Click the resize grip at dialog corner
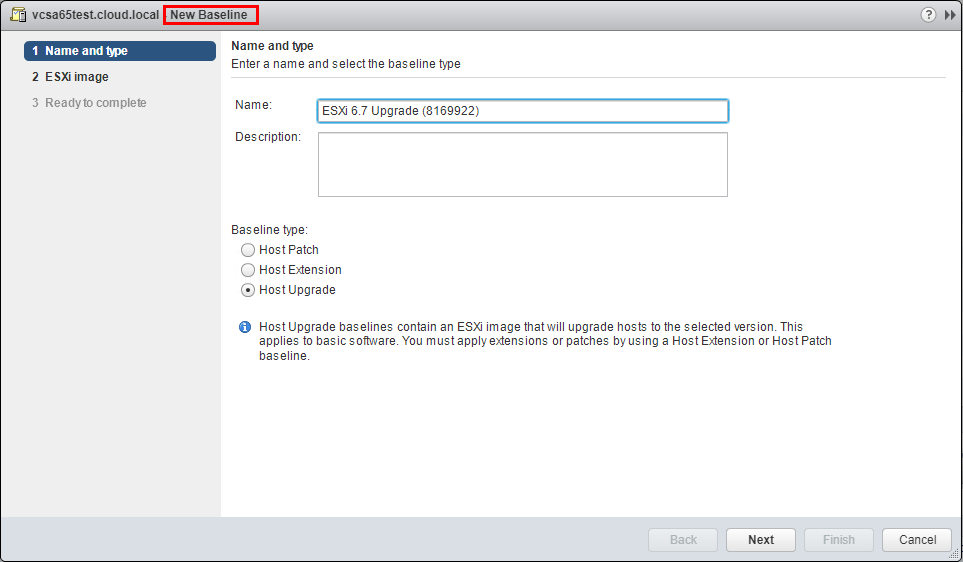Image resolution: width=963 pixels, height=562 pixels. 954,553
